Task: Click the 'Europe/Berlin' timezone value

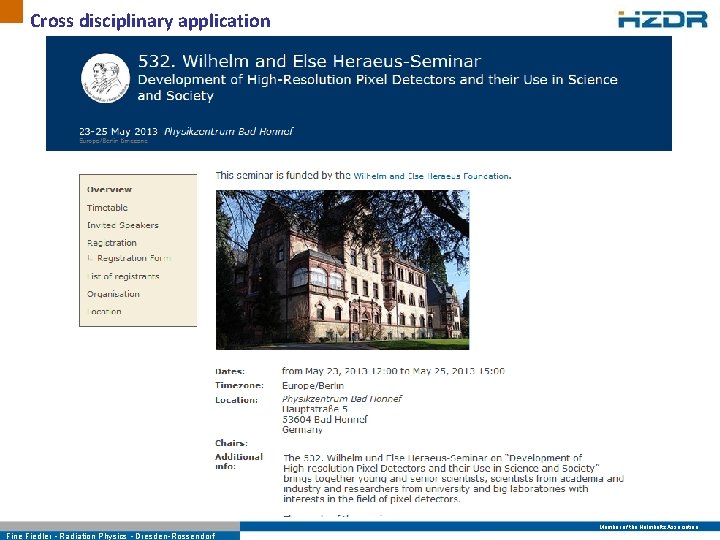Action: tap(313, 386)
